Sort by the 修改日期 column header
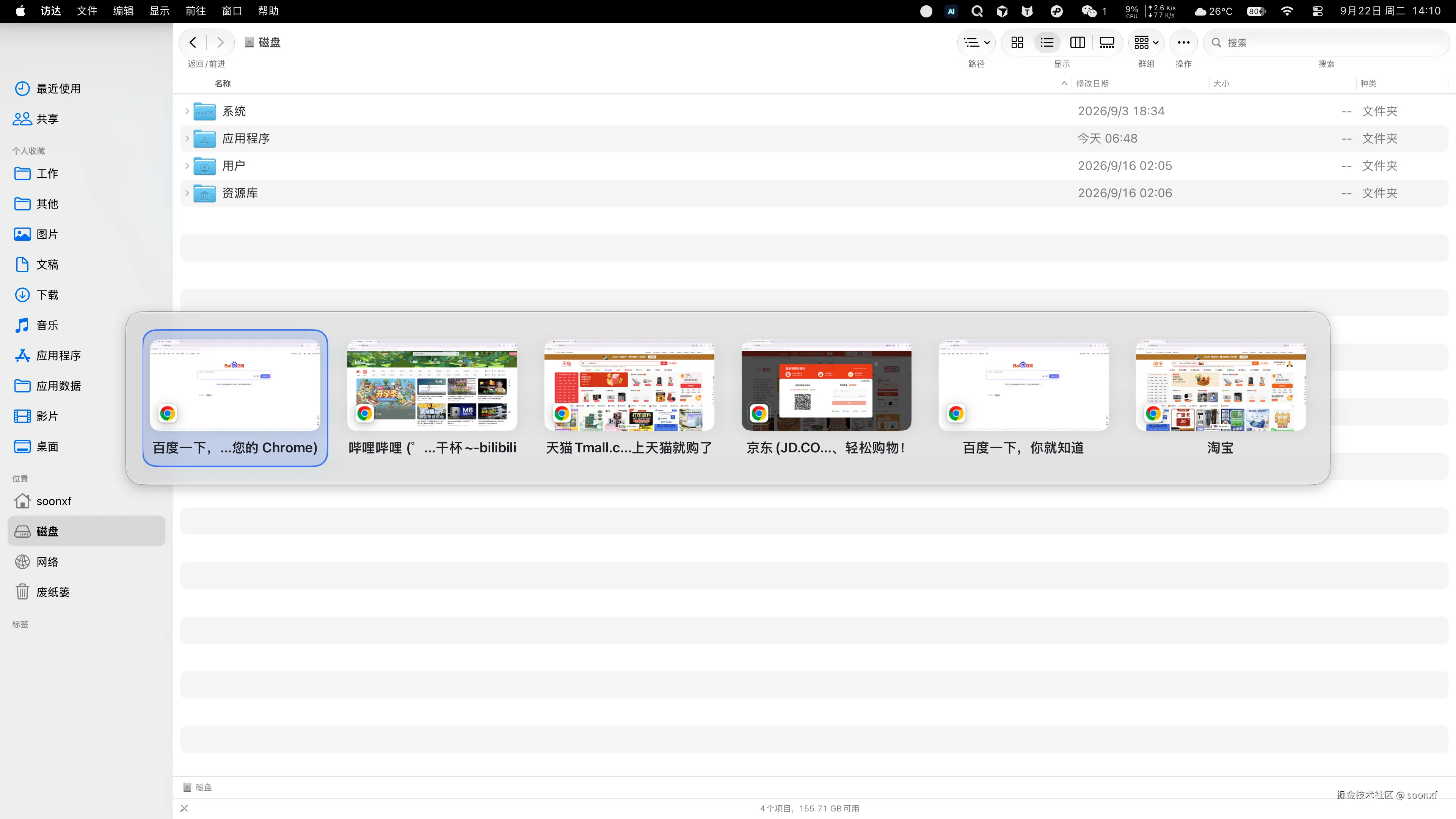The image size is (1456, 819). tap(1092, 84)
